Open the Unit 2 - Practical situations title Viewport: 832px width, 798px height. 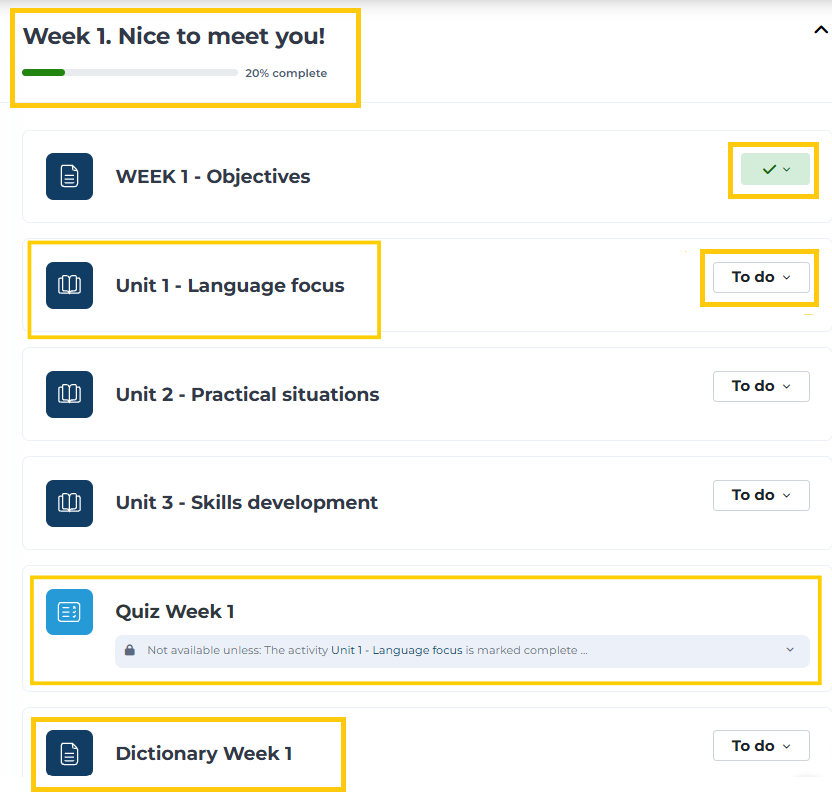tap(247, 394)
